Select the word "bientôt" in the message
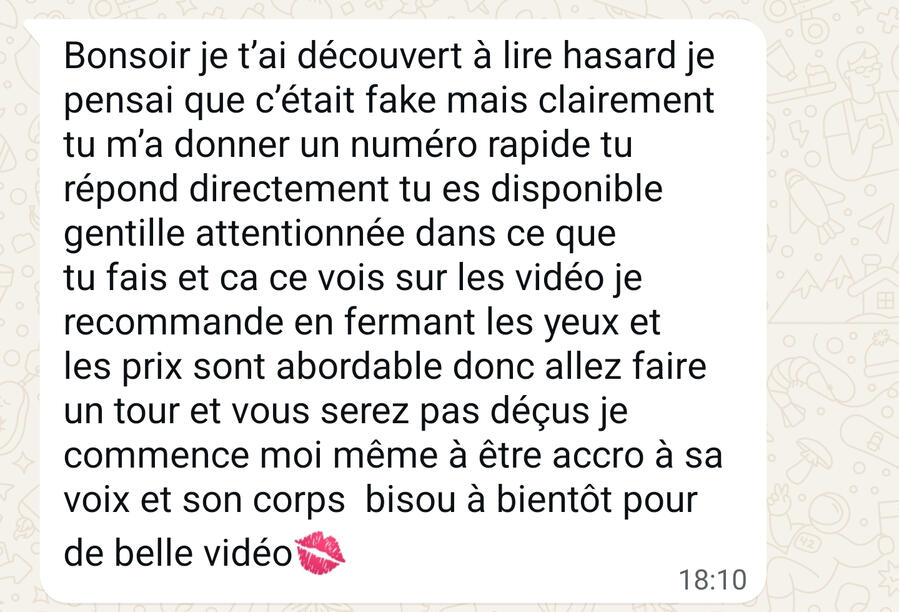 [554, 501]
